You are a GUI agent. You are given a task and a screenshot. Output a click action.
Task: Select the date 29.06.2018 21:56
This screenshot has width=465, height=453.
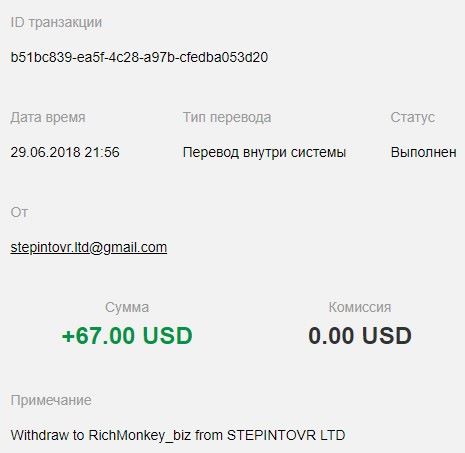click(65, 152)
